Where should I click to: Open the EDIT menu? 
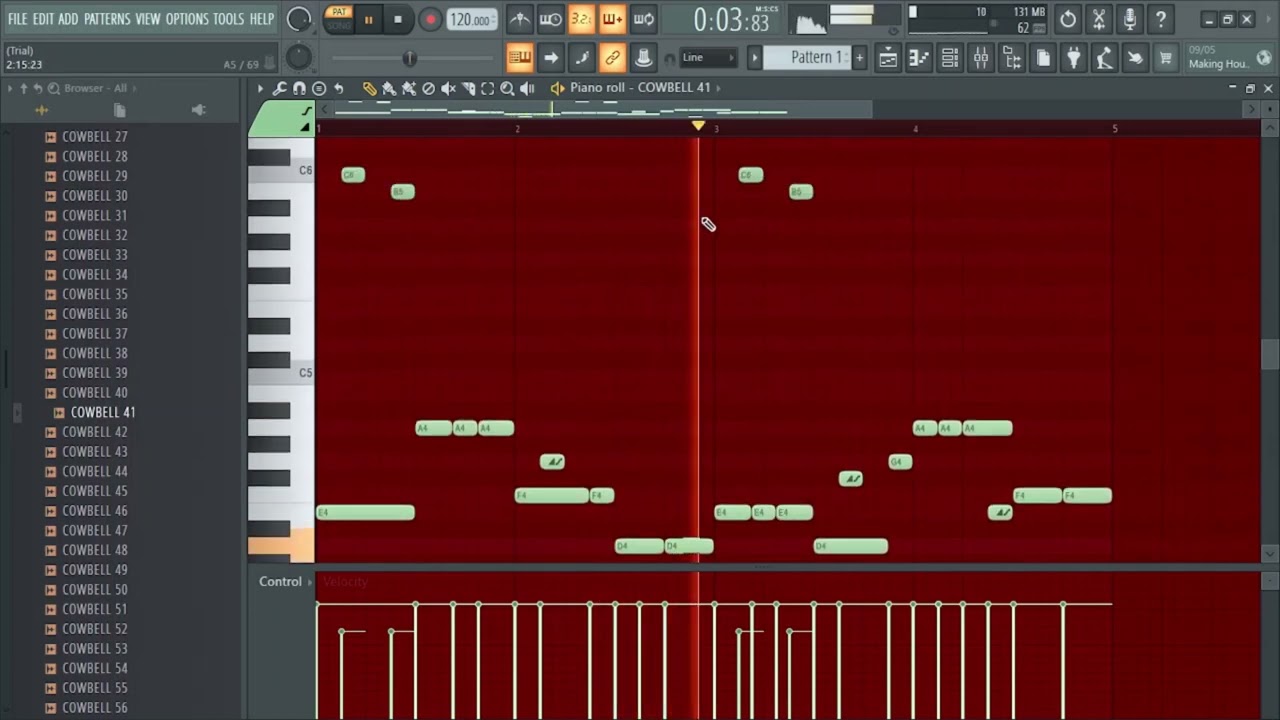(43, 19)
